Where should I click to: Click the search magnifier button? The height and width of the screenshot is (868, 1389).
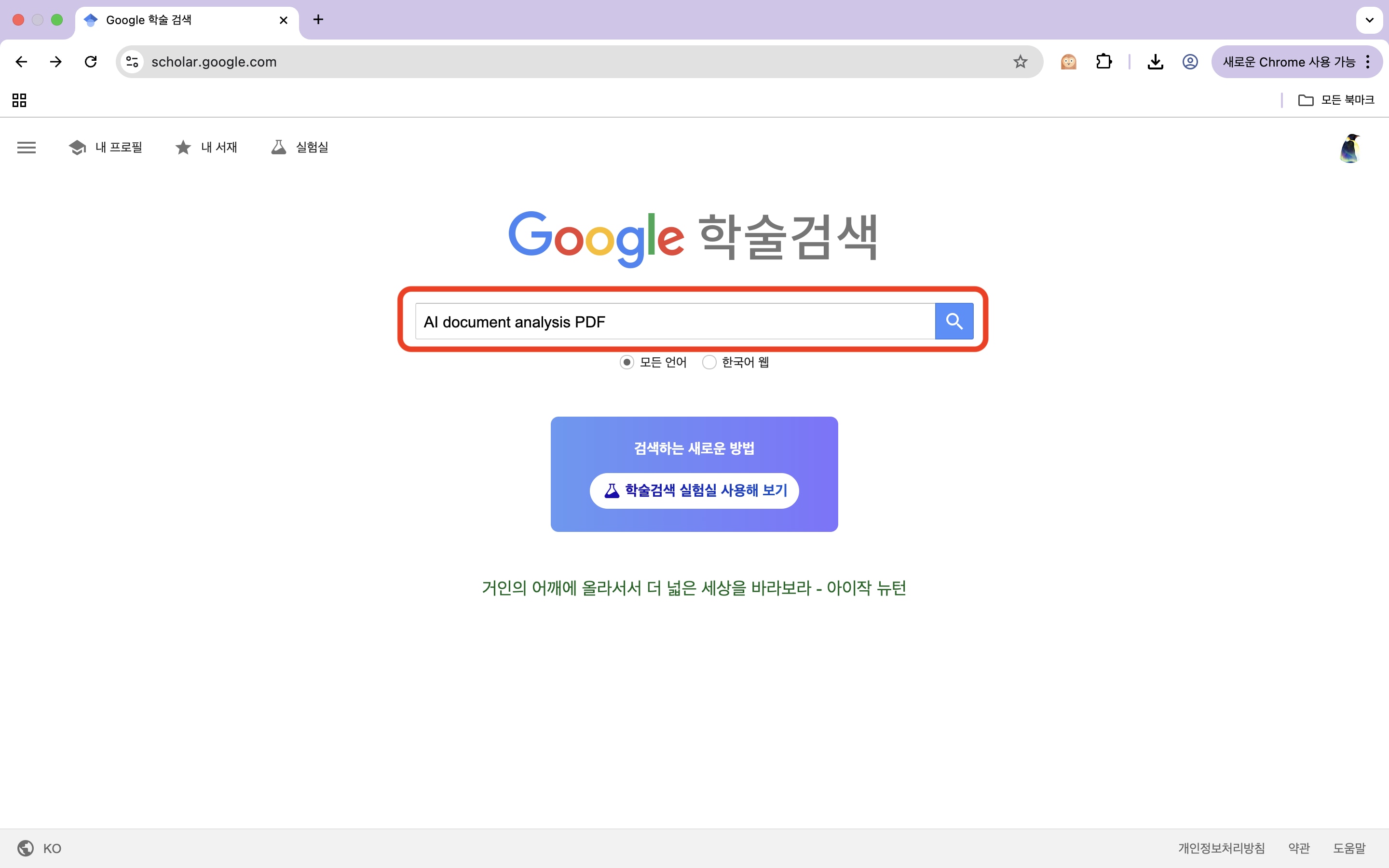coord(954,321)
